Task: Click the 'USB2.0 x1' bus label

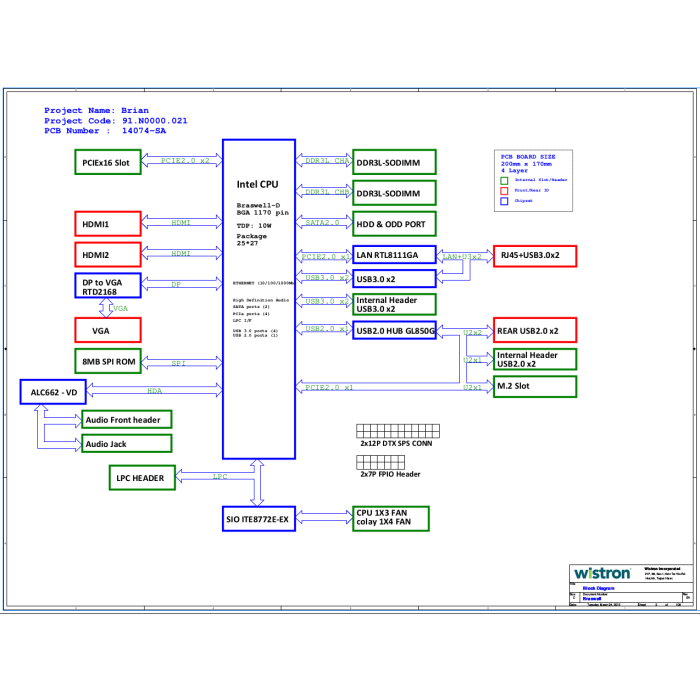Action: pyautogui.click(x=327, y=329)
